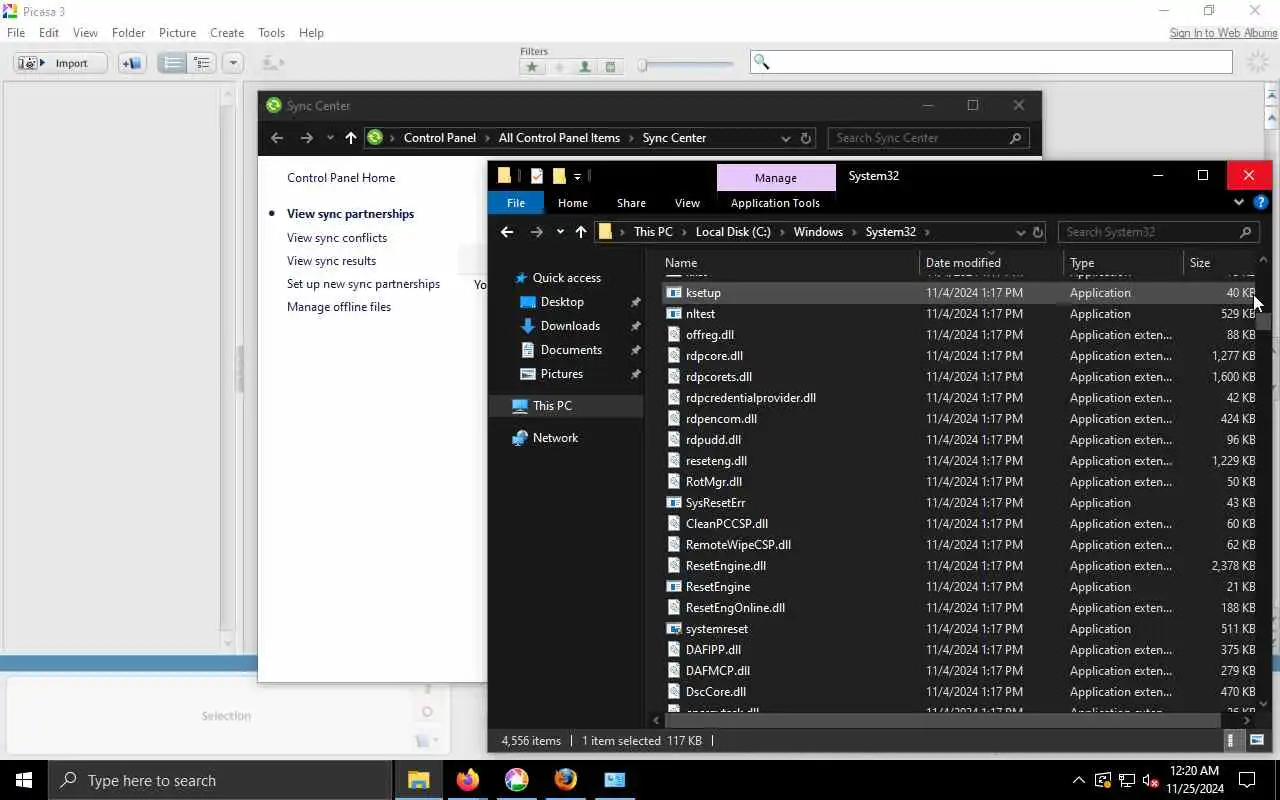Open Picasa folder view options dropdown
The image size is (1280, 800).
(233, 63)
